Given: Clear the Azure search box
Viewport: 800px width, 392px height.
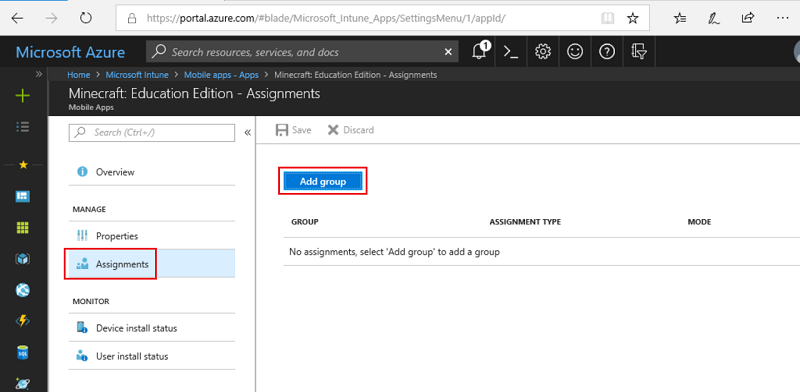Looking at the screenshot, I should pyautogui.click(x=448, y=52).
